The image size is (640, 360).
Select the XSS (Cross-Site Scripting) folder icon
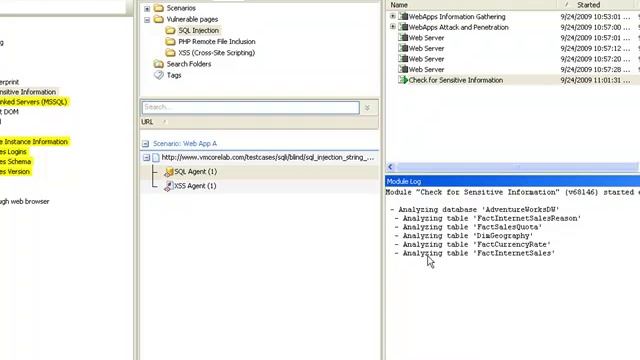point(170,53)
